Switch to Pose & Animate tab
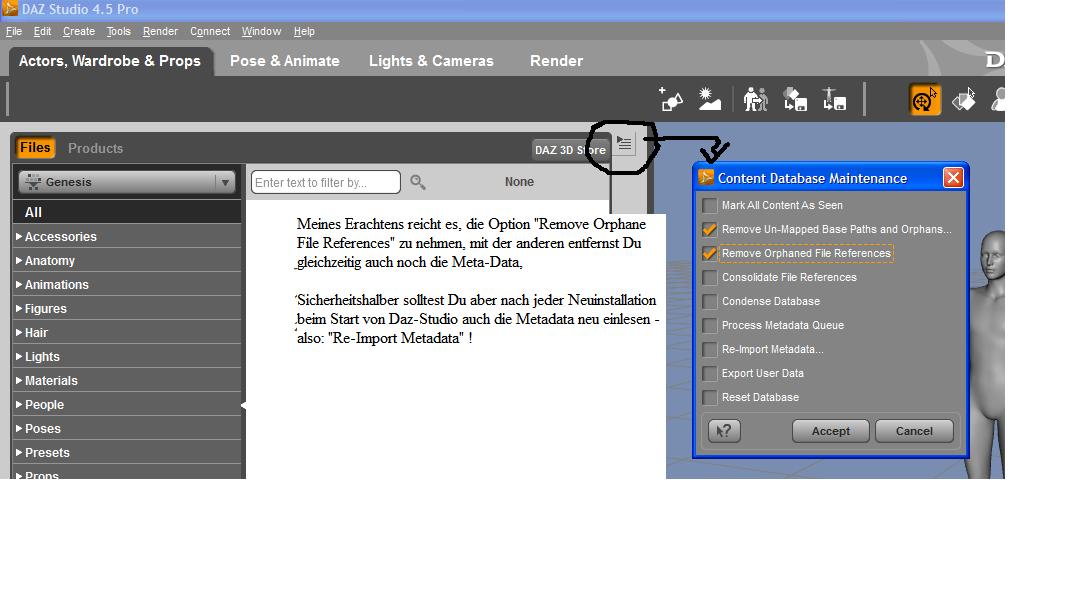The image size is (1092, 589). coord(285,61)
